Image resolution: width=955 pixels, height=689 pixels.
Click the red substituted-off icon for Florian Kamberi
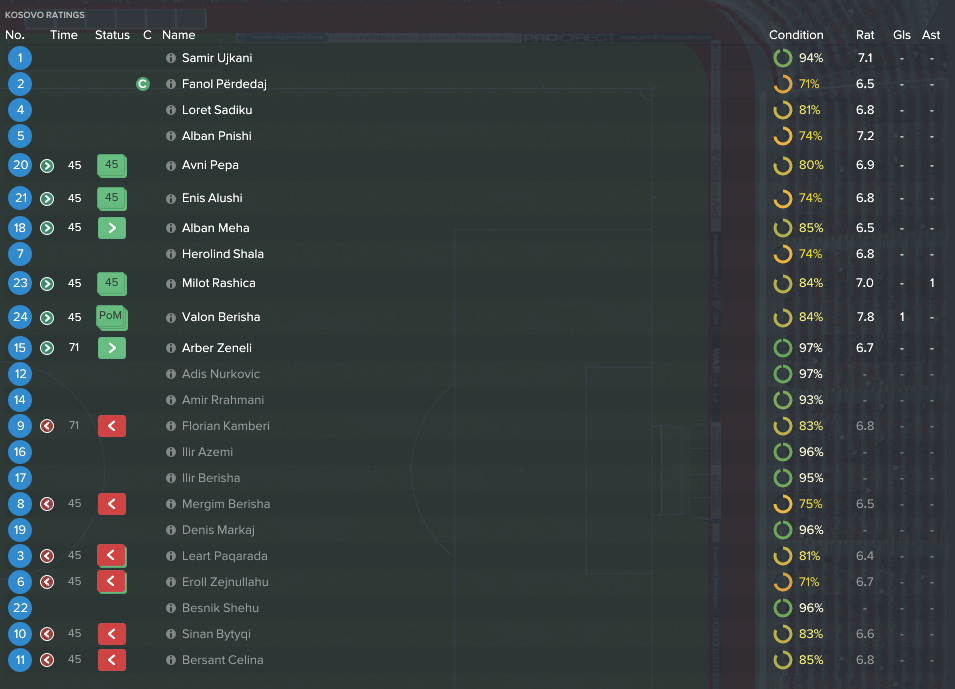pyautogui.click(x=47, y=426)
